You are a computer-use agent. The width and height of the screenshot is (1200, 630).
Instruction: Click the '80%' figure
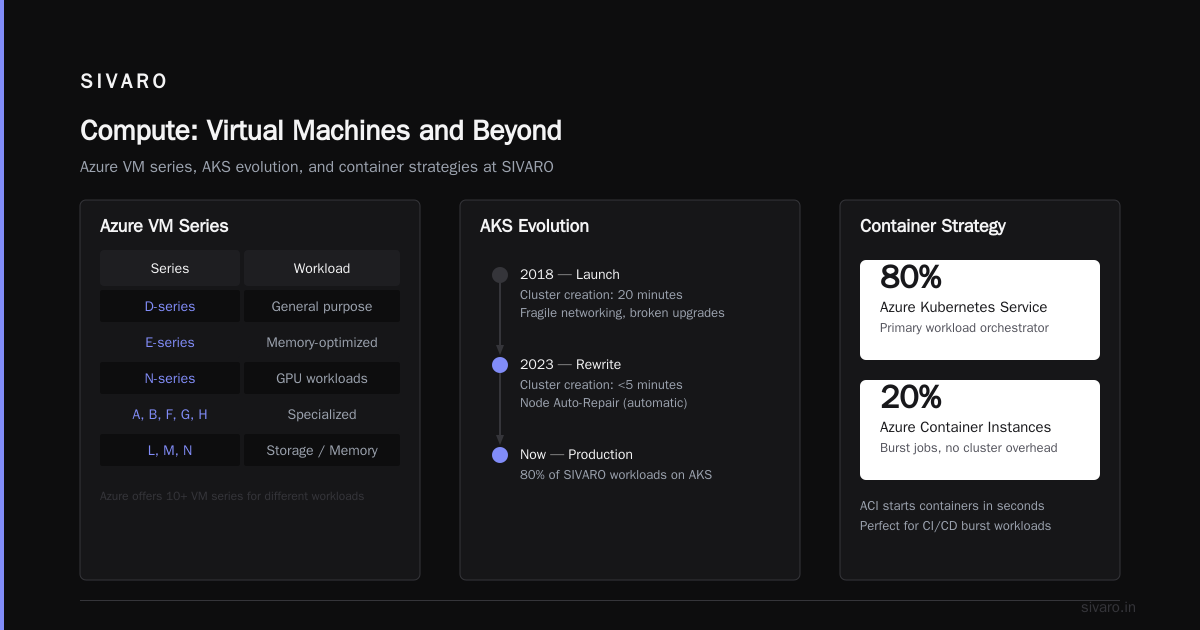coord(911,277)
